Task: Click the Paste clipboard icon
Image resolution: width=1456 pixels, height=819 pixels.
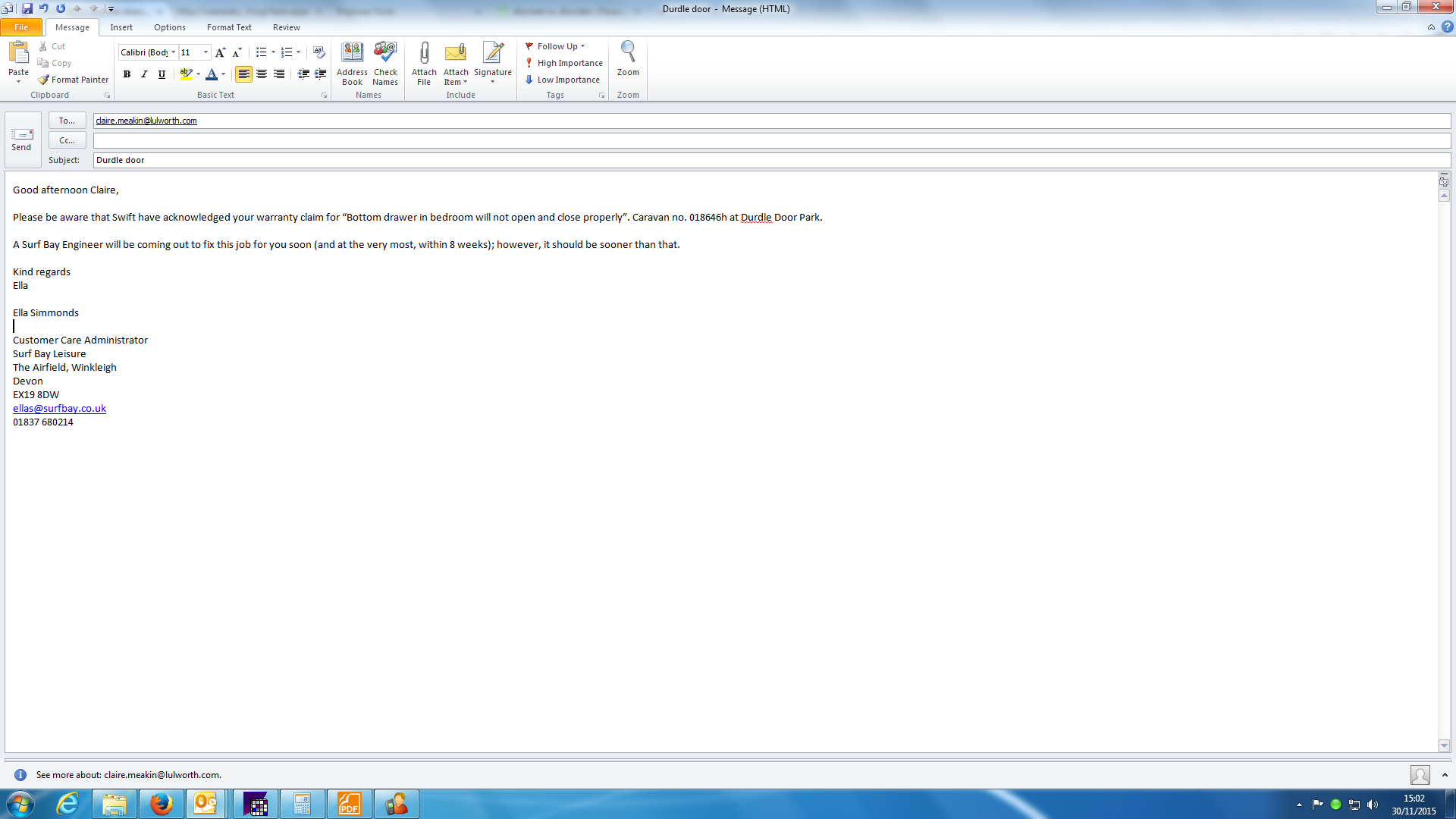Action: 18,53
